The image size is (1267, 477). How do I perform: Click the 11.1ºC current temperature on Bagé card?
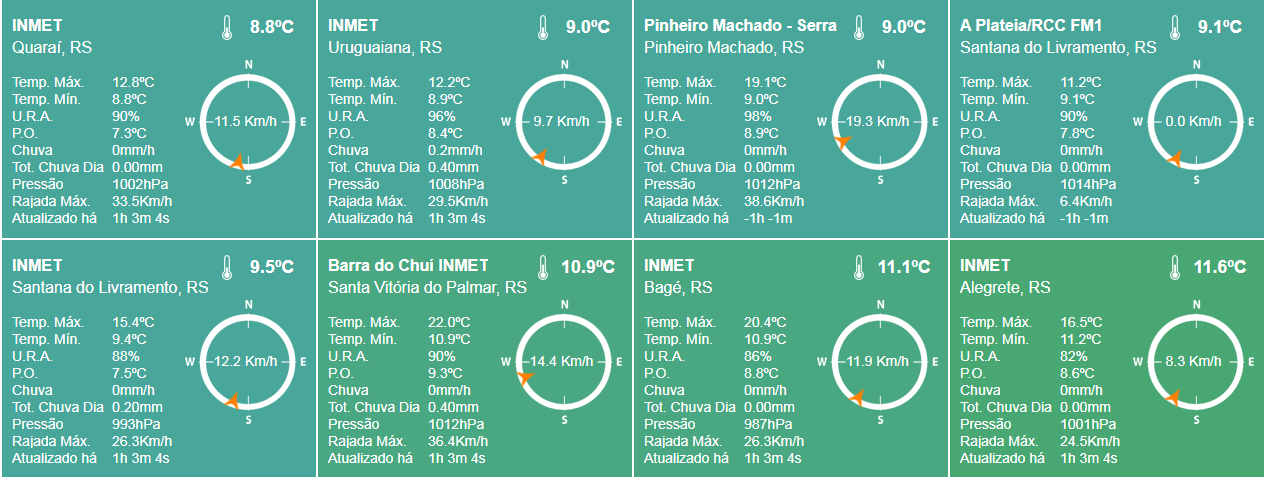pos(904,268)
